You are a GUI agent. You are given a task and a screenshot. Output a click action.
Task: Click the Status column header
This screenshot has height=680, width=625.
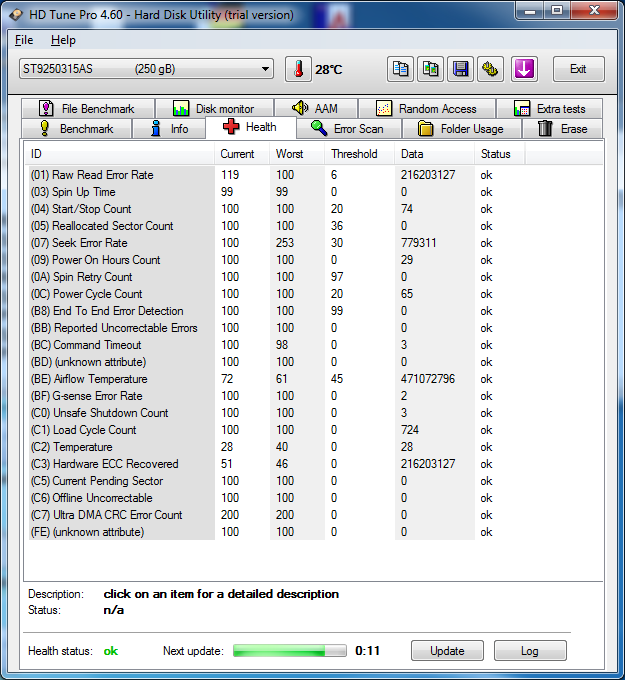coord(500,154)
